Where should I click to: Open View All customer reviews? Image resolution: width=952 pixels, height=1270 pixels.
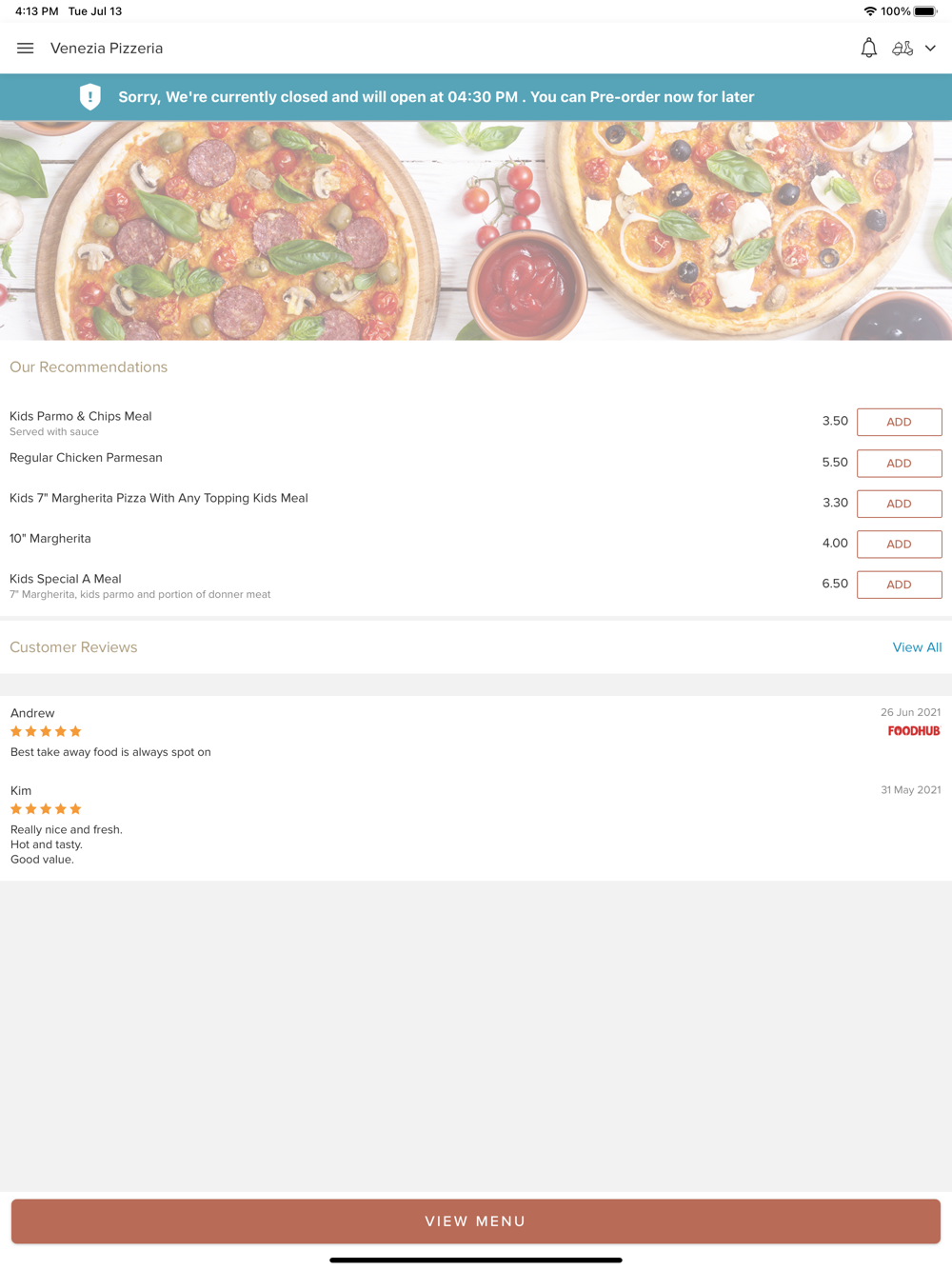917,647
